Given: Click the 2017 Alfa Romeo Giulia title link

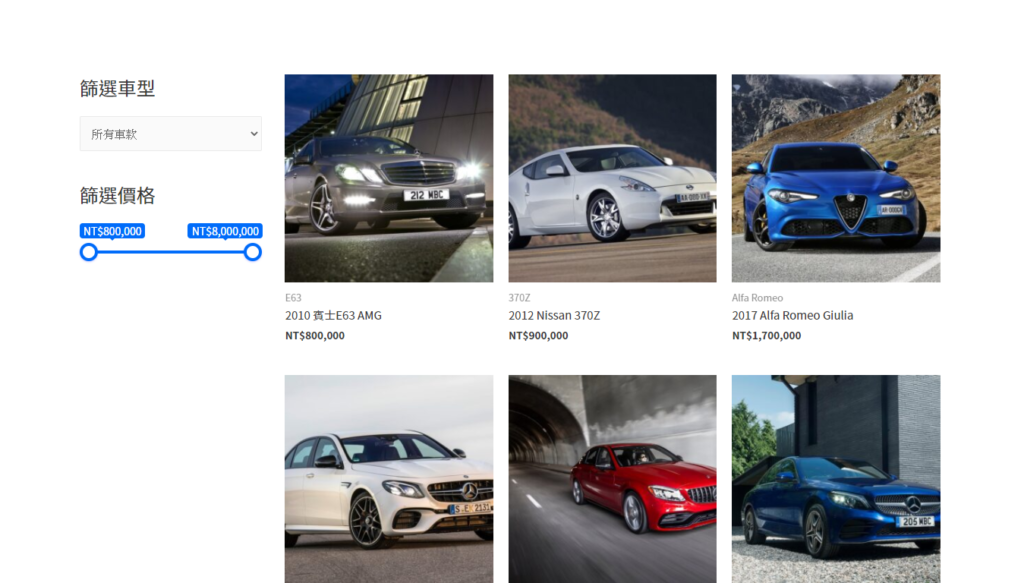Looking at the screenshot, I should pyautogui.click(x=792, y=315).
